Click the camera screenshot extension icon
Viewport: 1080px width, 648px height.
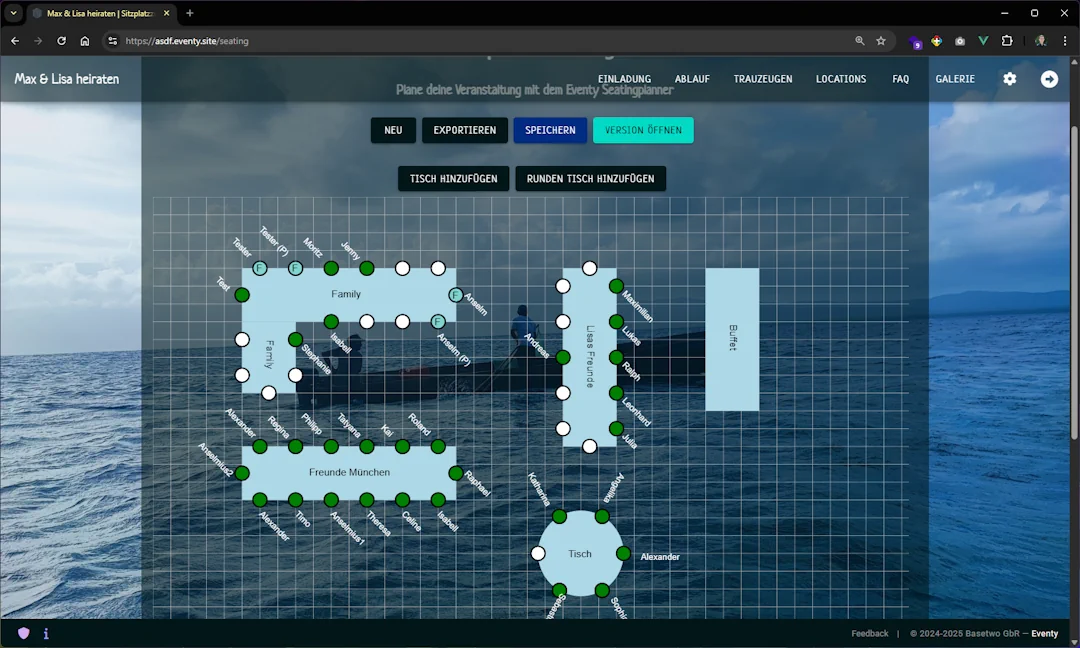[x=960, y=41]
